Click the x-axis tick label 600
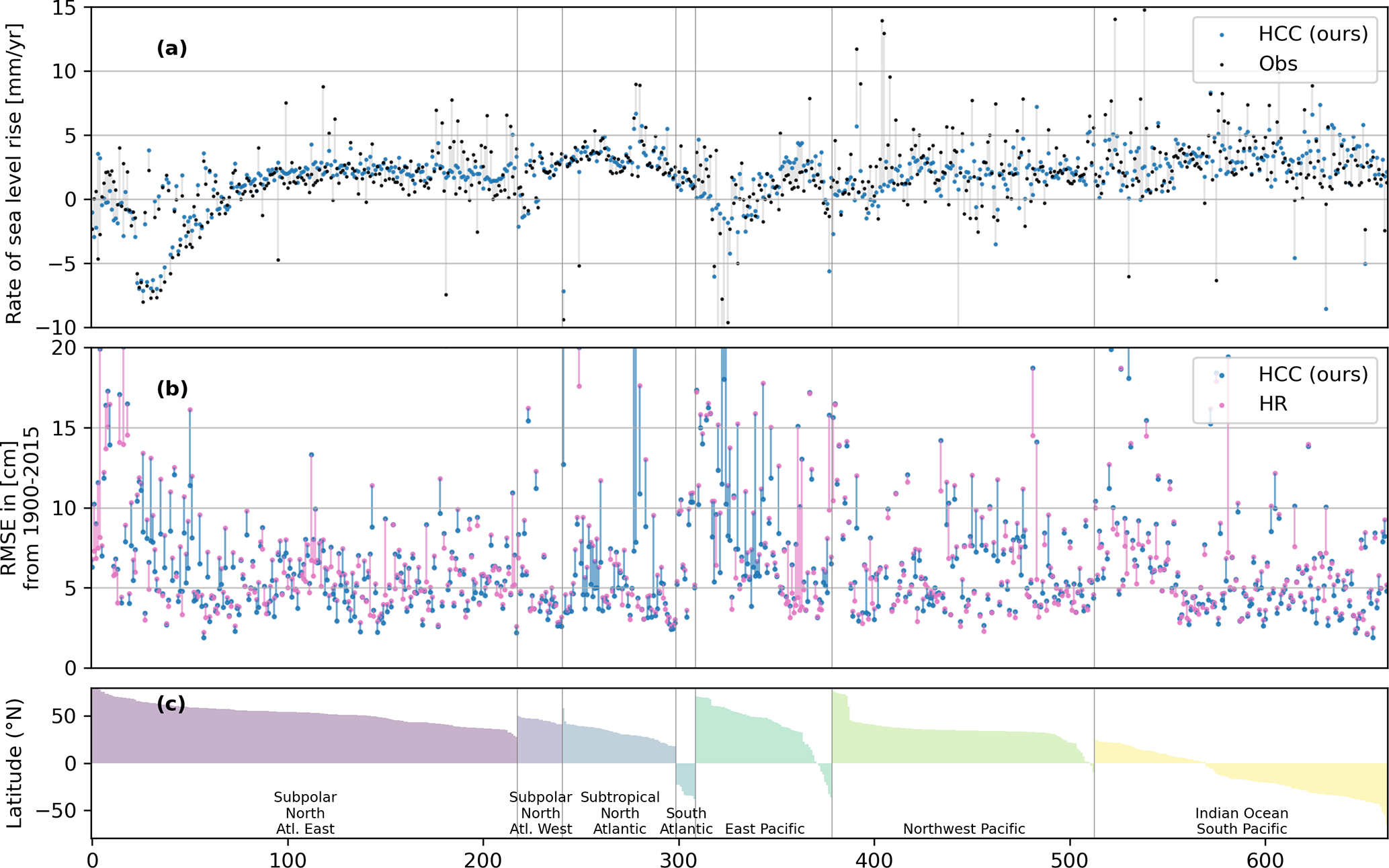The image size is (1389, 868). pos(1265,860)
